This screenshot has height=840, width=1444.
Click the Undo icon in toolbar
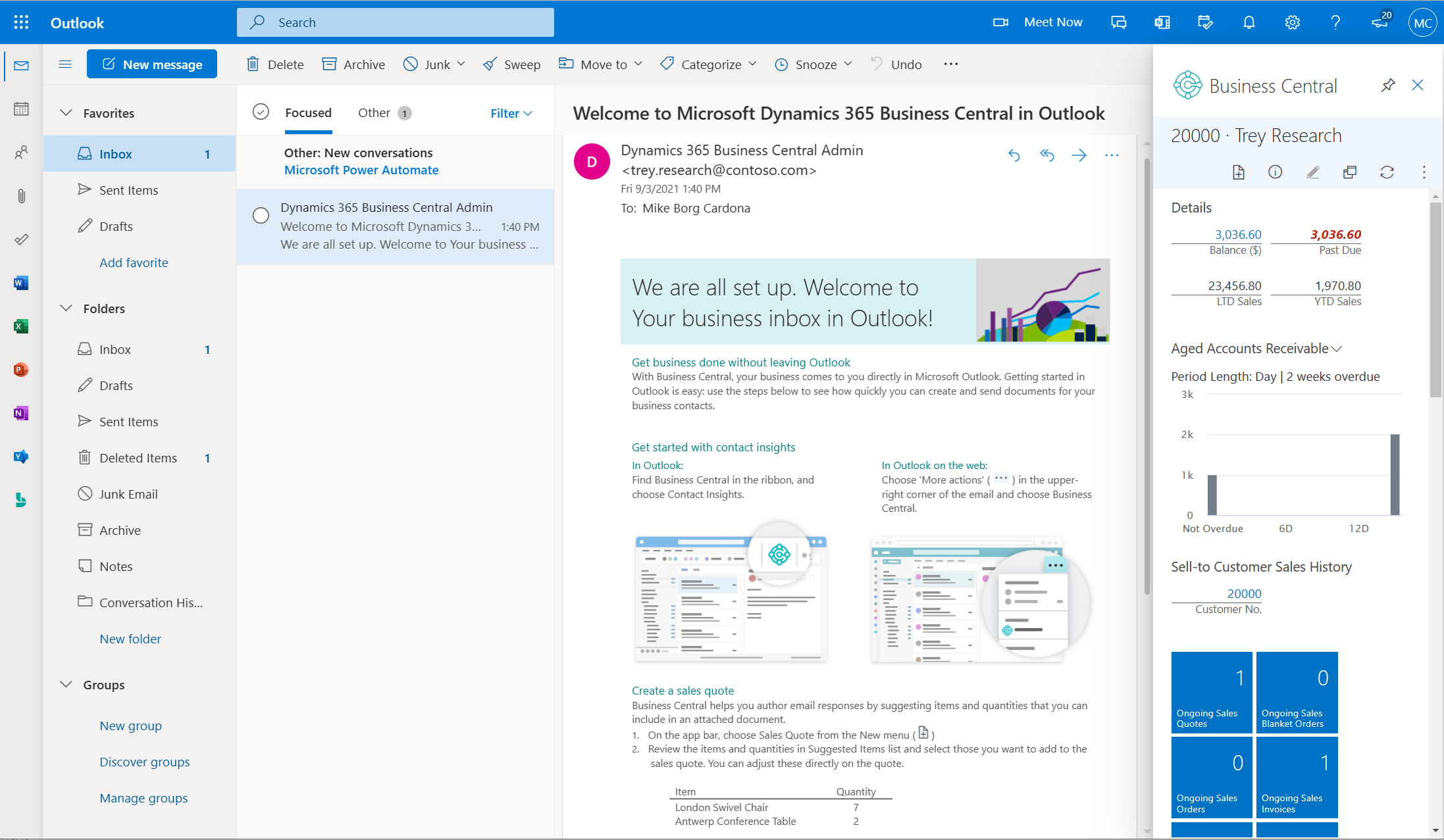875,63
